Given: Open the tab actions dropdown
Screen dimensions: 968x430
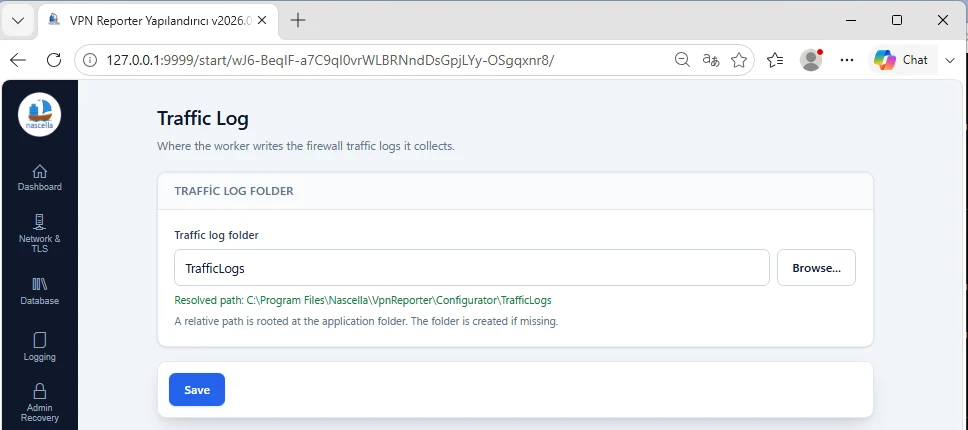Looking at the screenshot, I should click(x=18, y=20).
